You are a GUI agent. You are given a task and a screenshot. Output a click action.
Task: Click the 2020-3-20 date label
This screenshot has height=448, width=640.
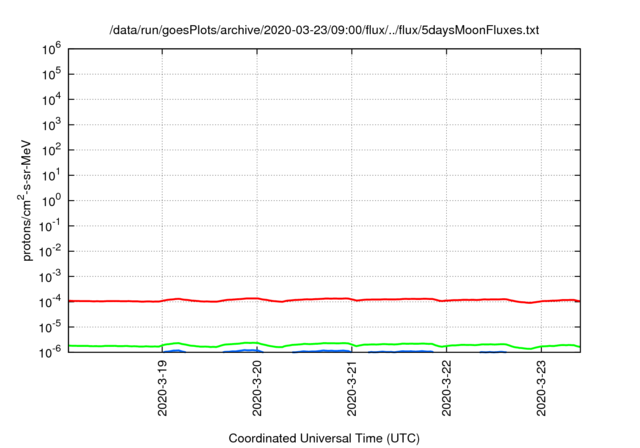[x=257, y=388]
